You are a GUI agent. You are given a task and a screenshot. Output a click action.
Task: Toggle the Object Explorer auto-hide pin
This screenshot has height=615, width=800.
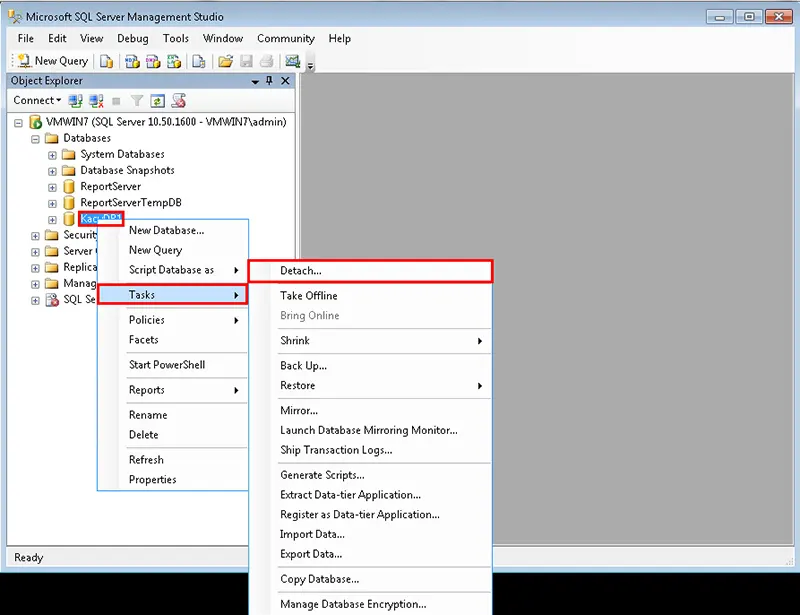tap(269, 81)
